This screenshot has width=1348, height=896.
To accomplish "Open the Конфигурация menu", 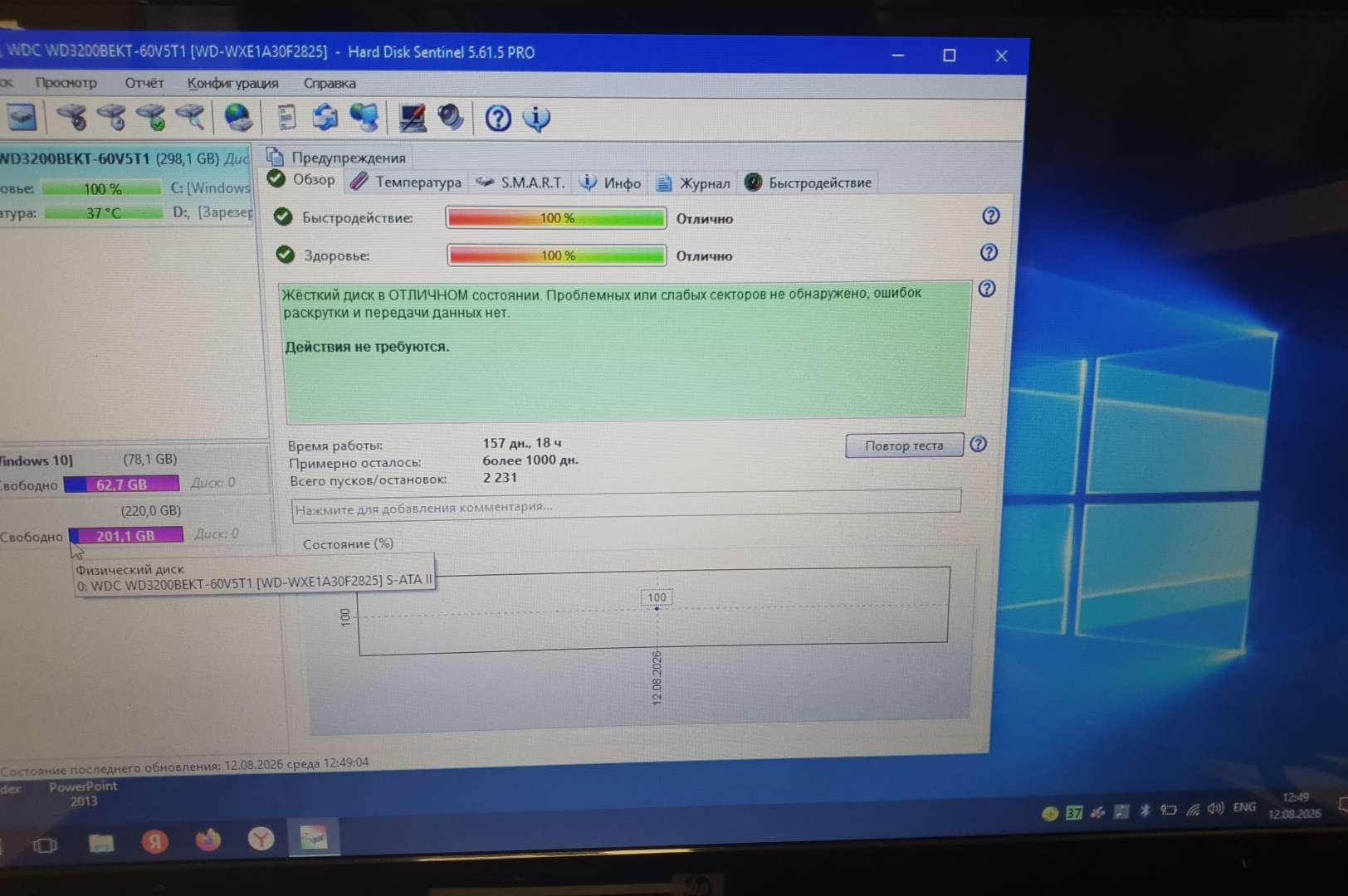I will (232, 83).
